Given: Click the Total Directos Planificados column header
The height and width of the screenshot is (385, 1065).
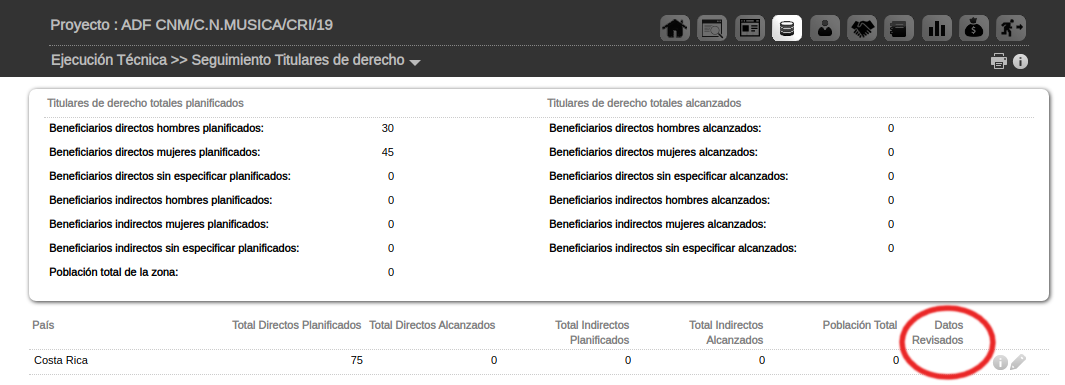Looking at the screenshot, I should tap(296, 325).
